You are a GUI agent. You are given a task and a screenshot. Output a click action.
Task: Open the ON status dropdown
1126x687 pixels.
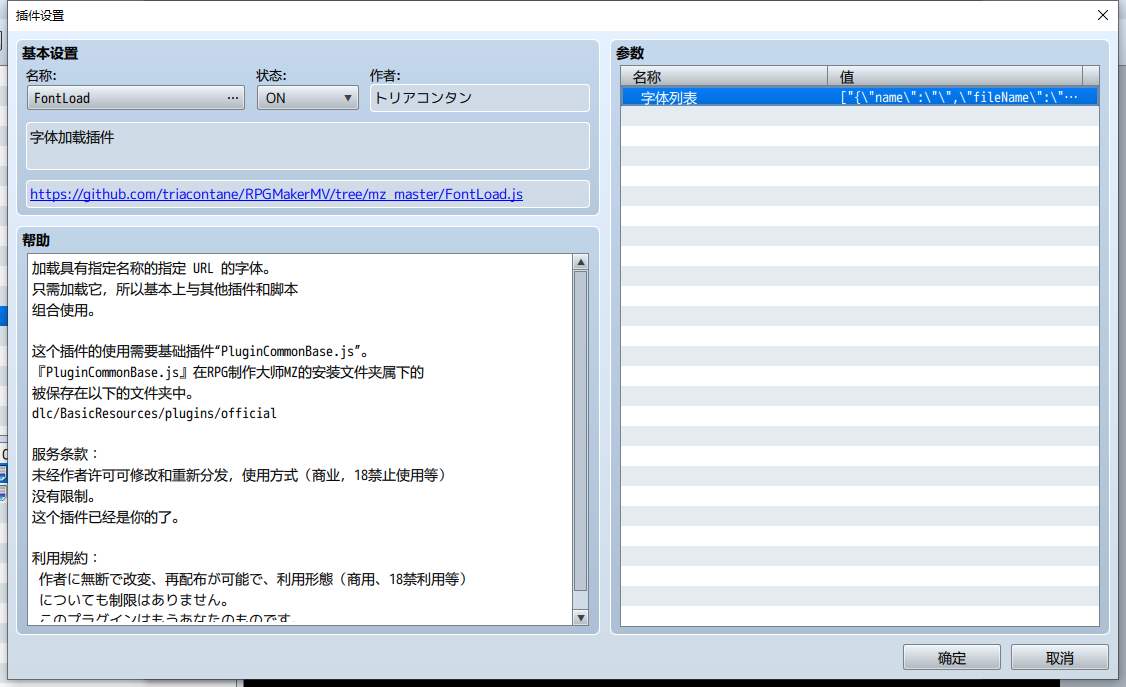[x=307, y=98]
